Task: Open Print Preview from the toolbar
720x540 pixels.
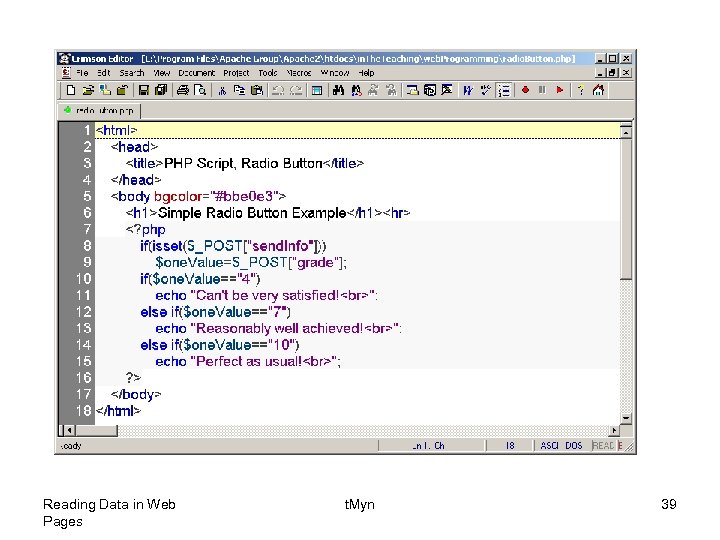Action: 200,90
